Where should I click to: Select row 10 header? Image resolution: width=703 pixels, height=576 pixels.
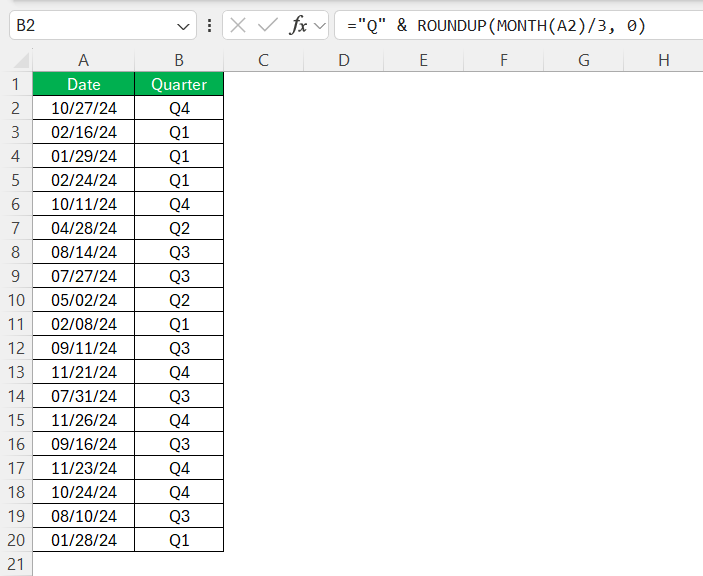click(16, 300)
